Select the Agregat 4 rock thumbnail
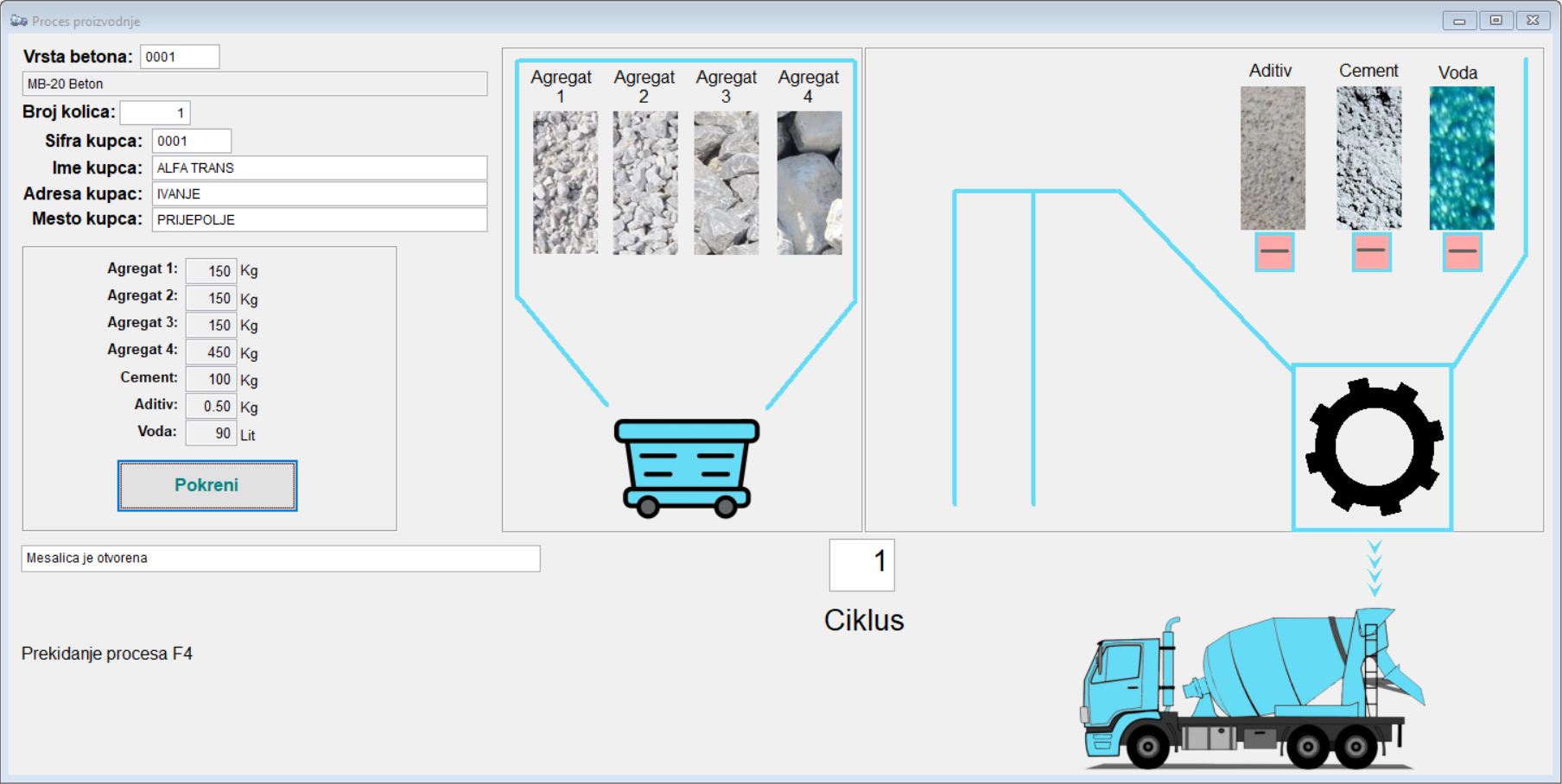This screenshot has width=1562, height=784. tap(809, 182)
